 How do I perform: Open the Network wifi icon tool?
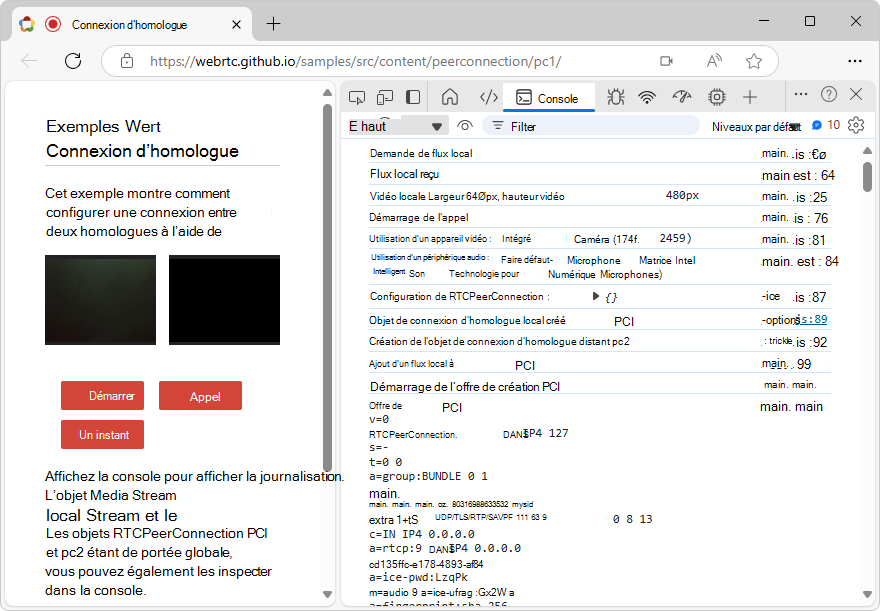647,98
